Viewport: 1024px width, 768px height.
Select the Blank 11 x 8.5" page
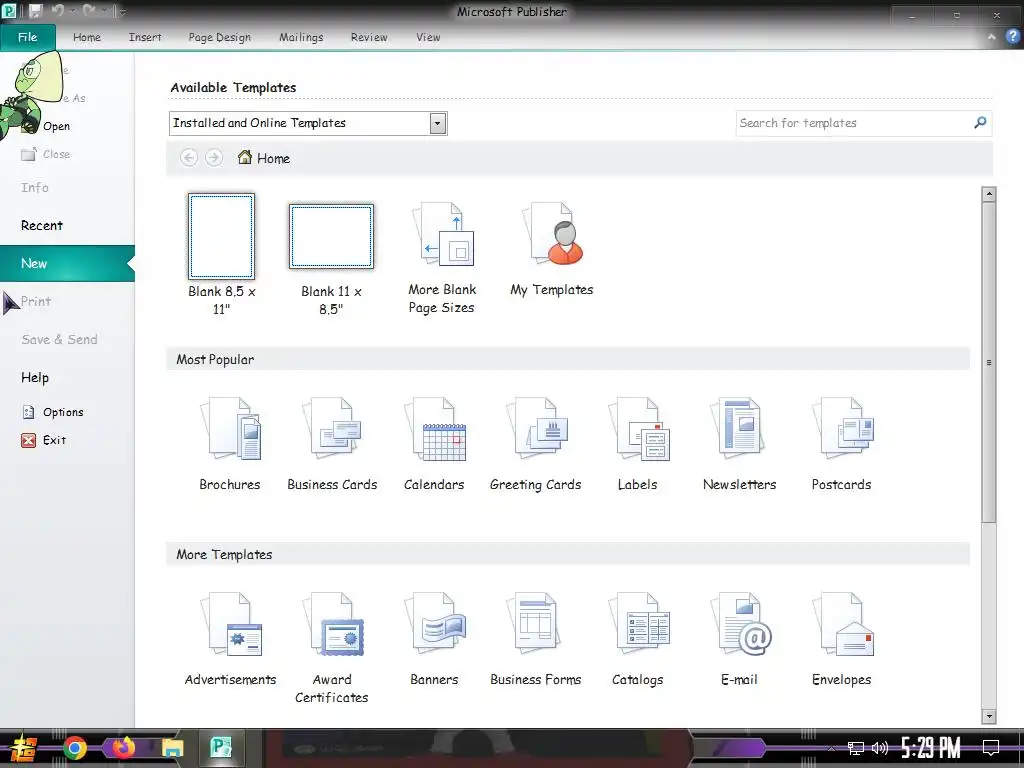331,259
